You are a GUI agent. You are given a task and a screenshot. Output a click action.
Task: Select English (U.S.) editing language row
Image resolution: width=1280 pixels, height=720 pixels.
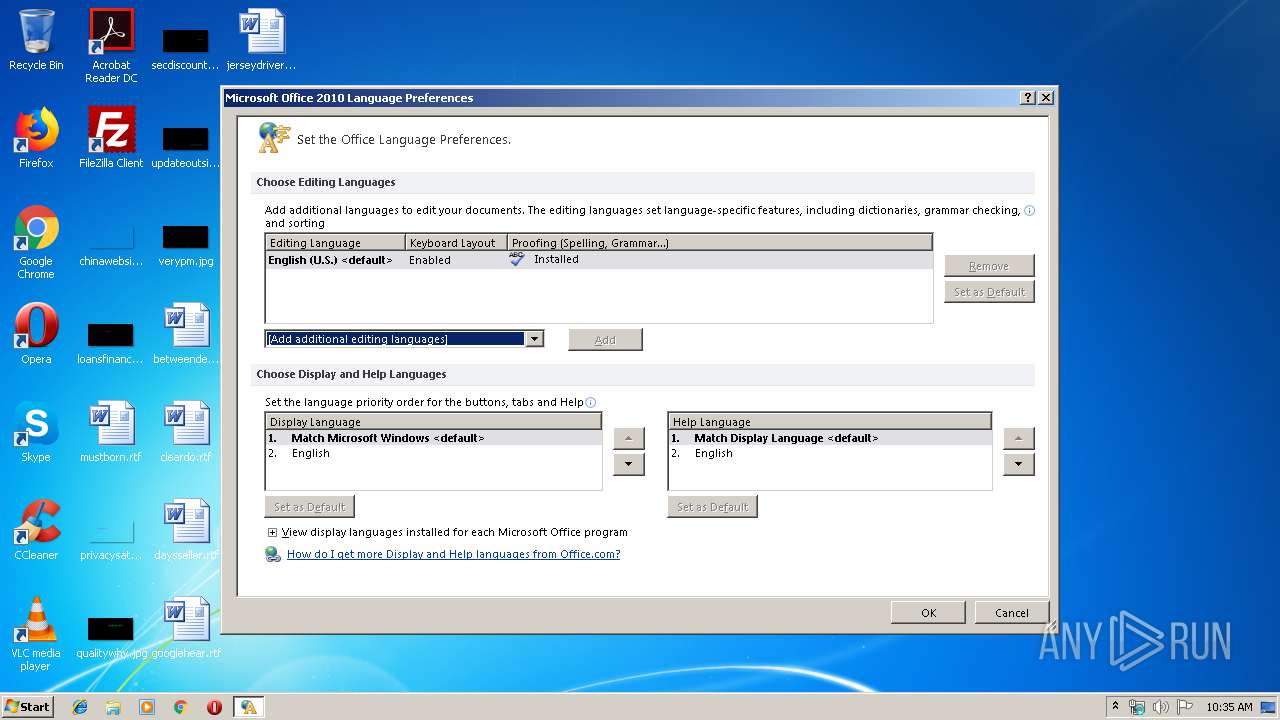click(x=598, y=259)
